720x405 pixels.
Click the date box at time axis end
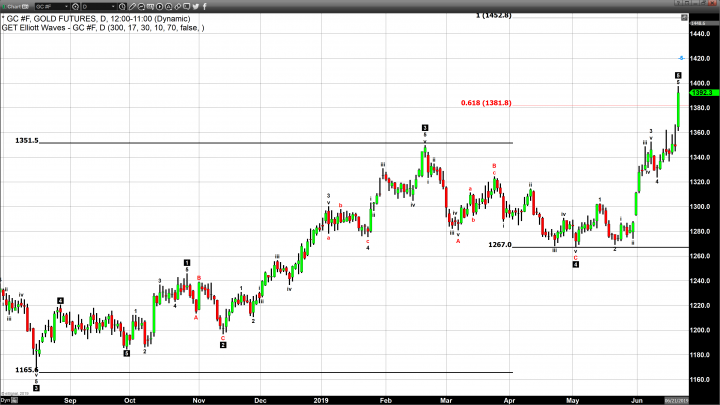tap(677, 400)
